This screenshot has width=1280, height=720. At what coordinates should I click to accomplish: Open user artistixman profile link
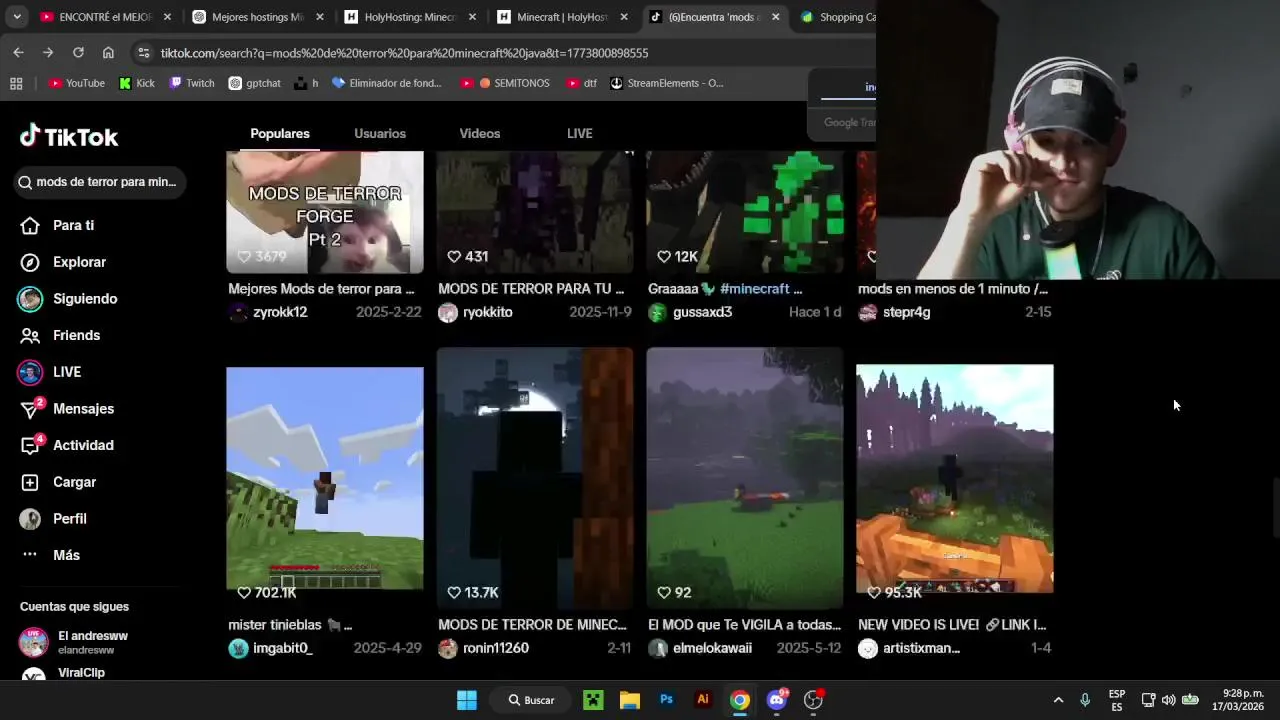click(921, 648)
